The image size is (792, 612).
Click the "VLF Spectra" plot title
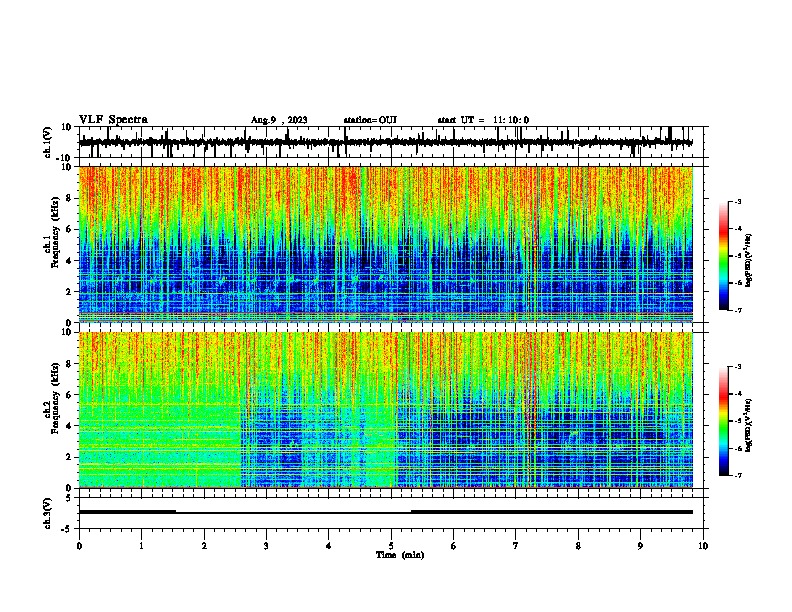(x=113, y=120)
